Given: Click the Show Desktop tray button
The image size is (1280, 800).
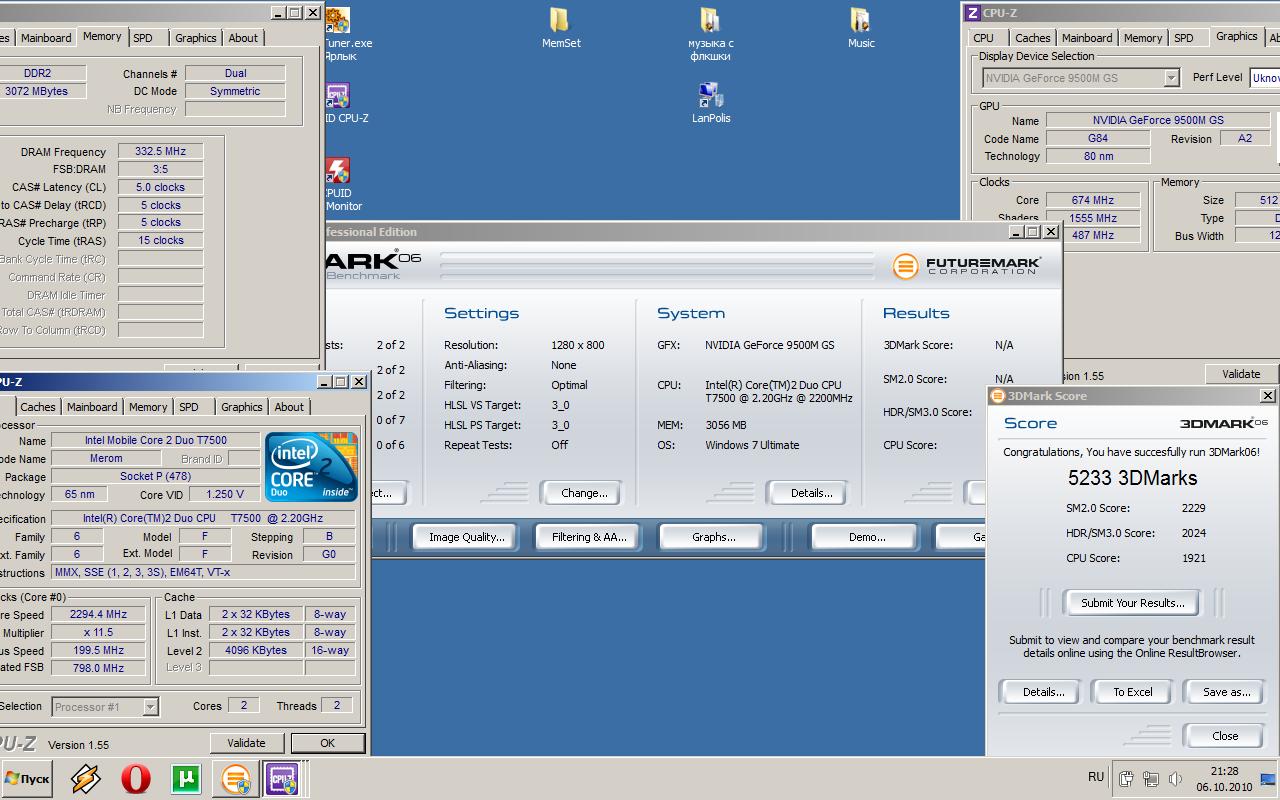Looking at the screenshot, I should click(1268, 779).
